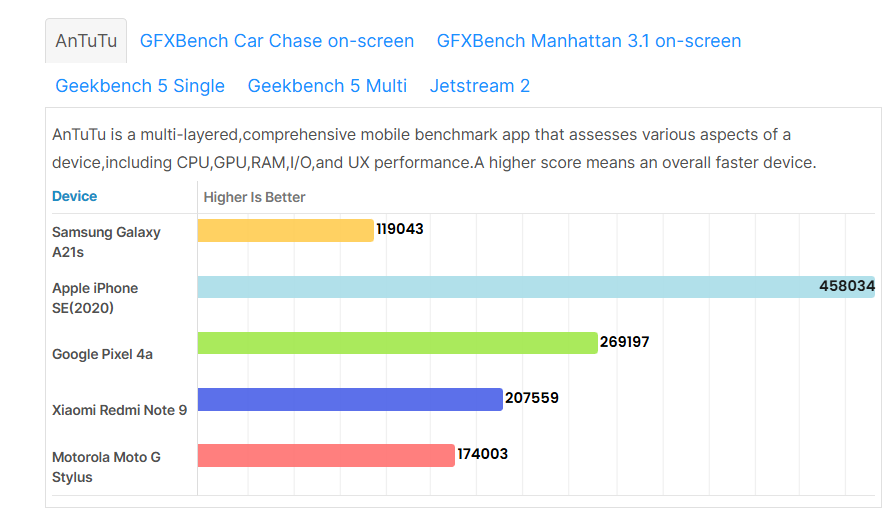Switch to GFXBench Manhattan 3.1 on-screen tab
This screenshot has height=519, width=896.
pyautogui.click(x=589, y=41)
